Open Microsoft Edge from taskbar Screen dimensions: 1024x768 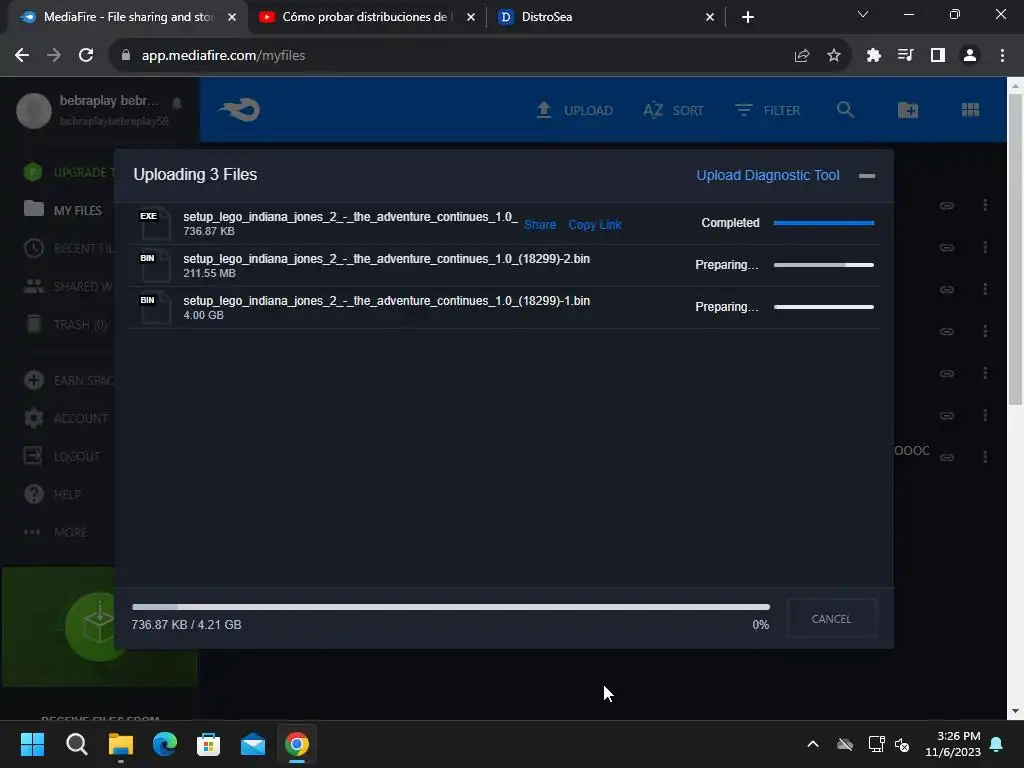[165, 744]
